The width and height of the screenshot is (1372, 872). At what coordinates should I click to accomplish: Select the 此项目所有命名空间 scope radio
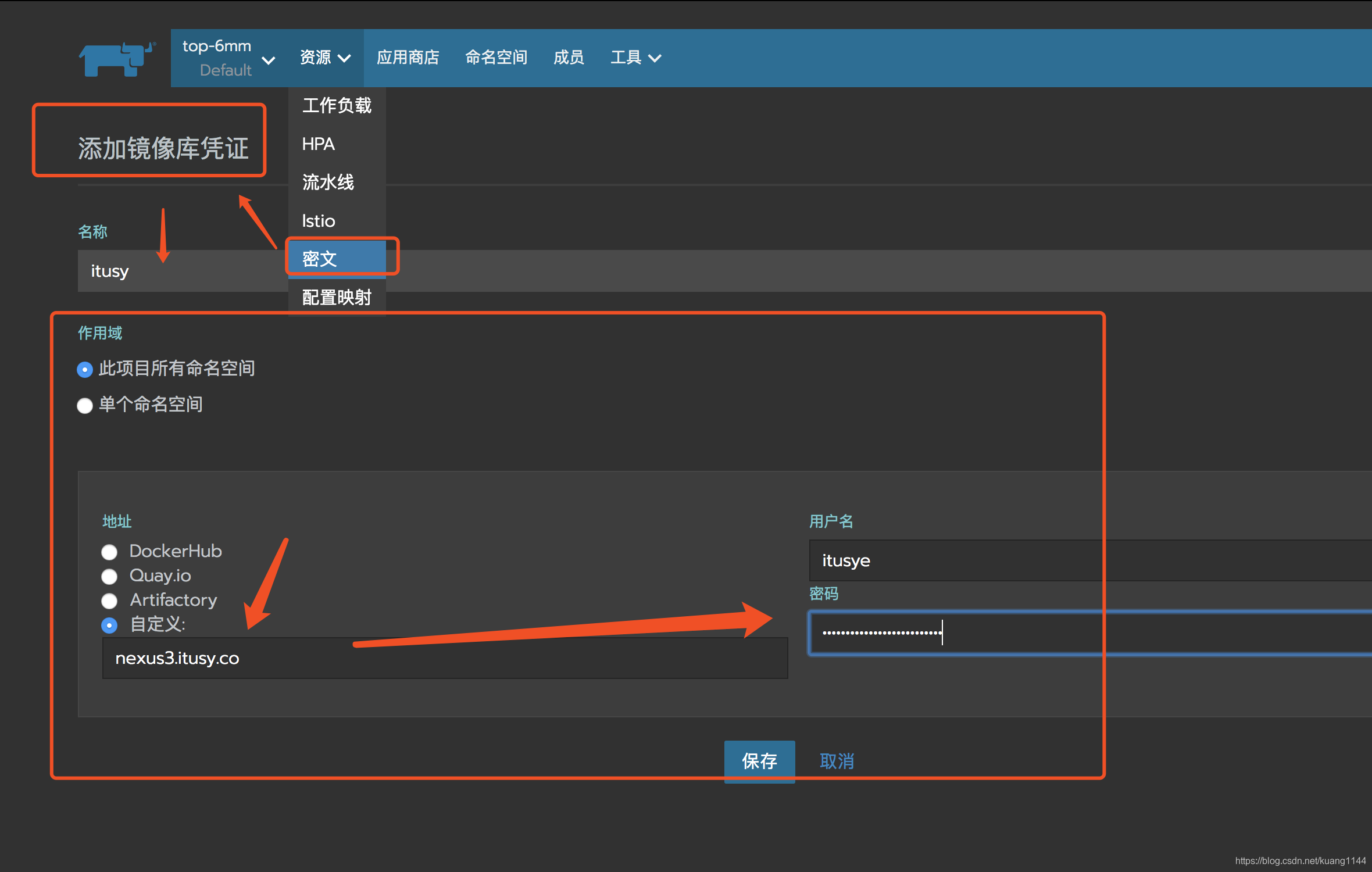coord(85,369)
